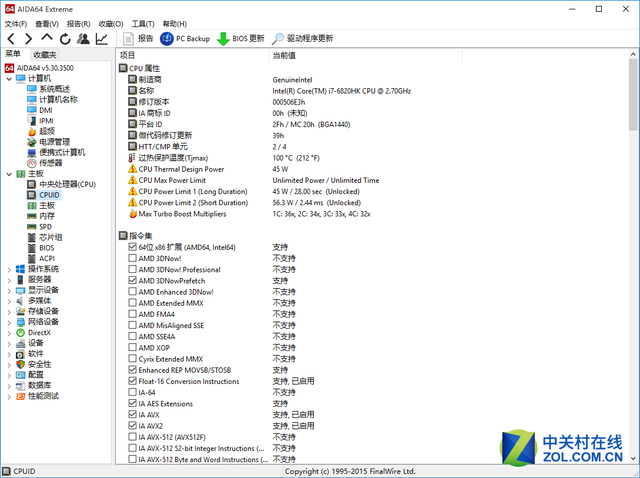Open the graph chart toolbar icon
The height and width of the screenshot is (478, 640).
pos(101,39)
